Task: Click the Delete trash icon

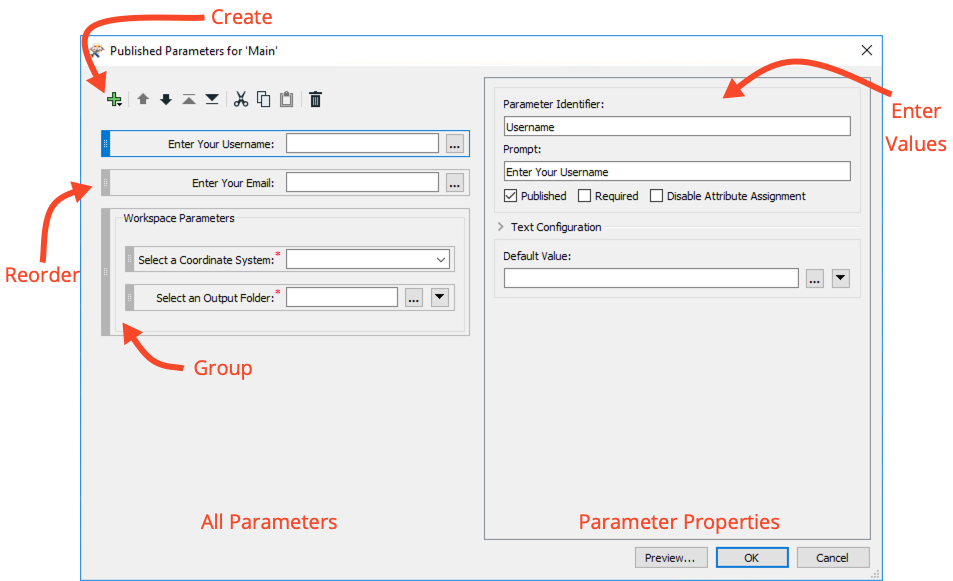Action: point(315,99)
